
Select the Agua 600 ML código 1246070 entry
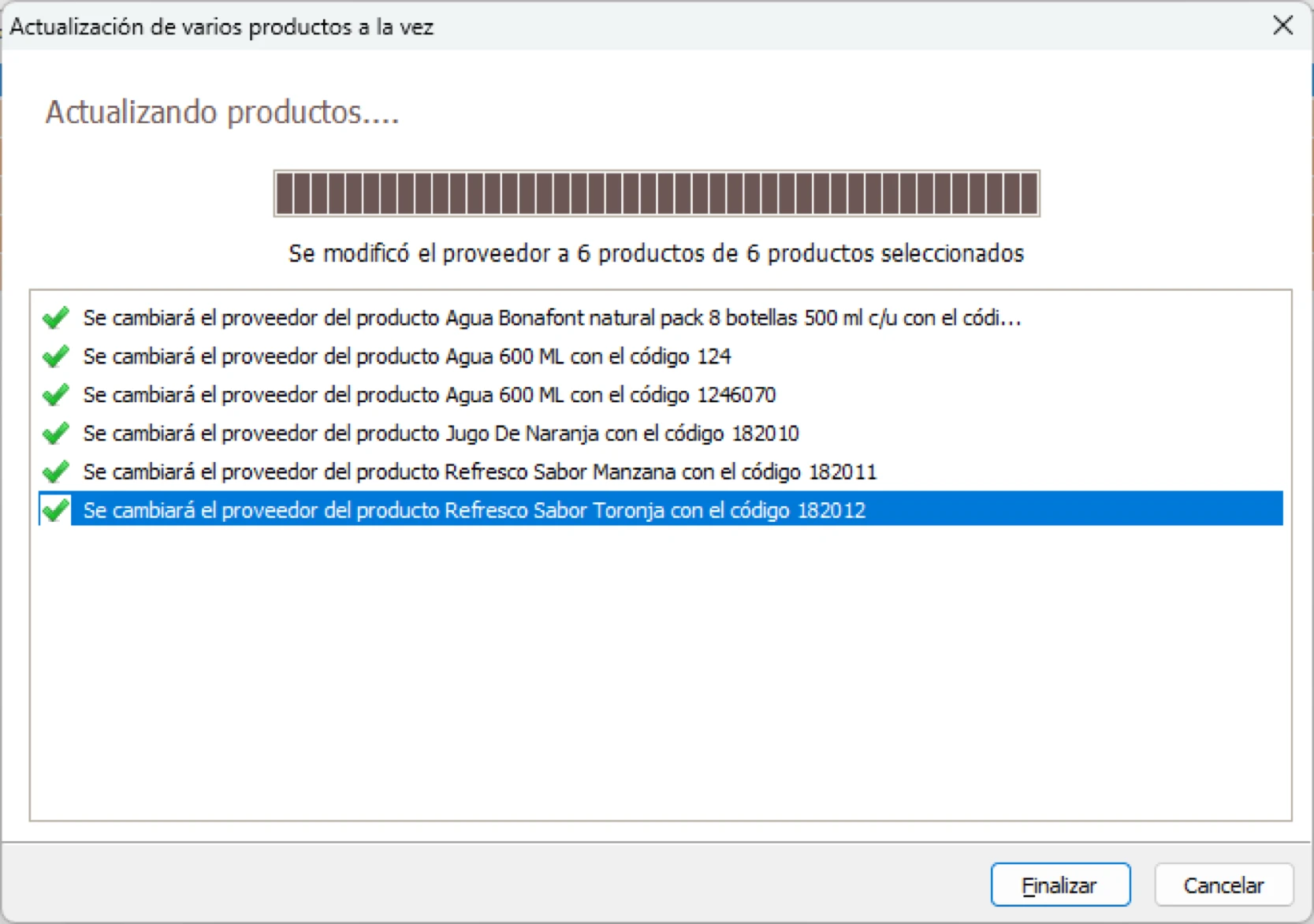click(x=429, y=394)
